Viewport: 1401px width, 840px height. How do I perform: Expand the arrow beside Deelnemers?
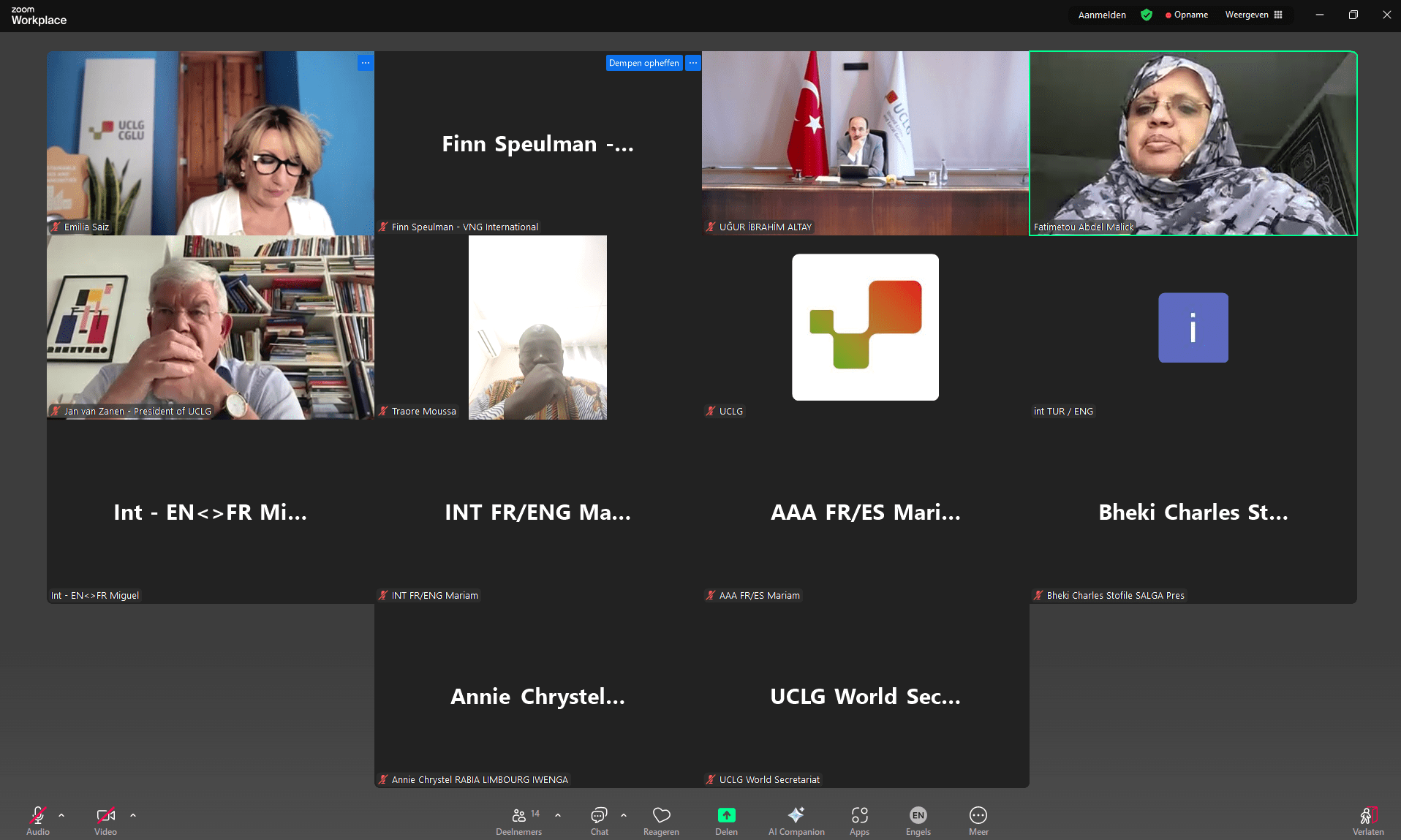(558, 814)
